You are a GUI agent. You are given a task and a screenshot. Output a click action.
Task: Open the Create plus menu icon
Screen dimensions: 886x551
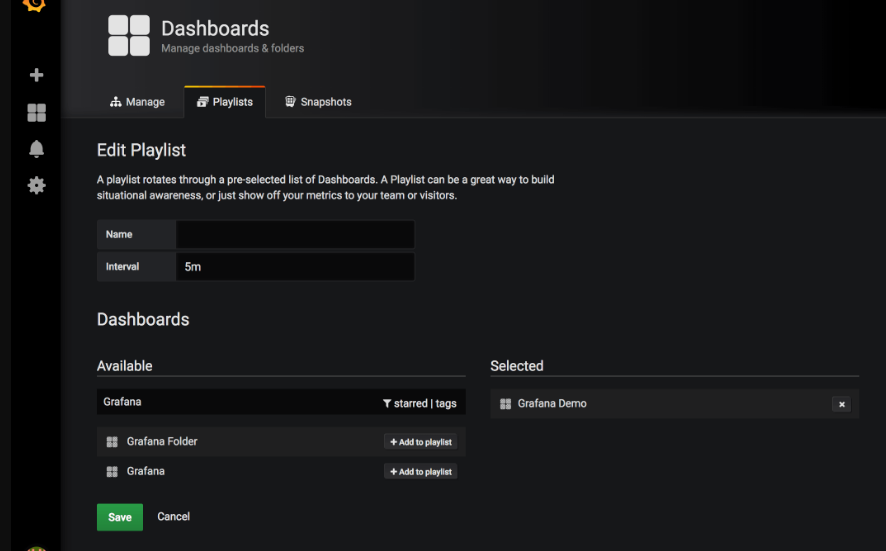pos(36,75)
